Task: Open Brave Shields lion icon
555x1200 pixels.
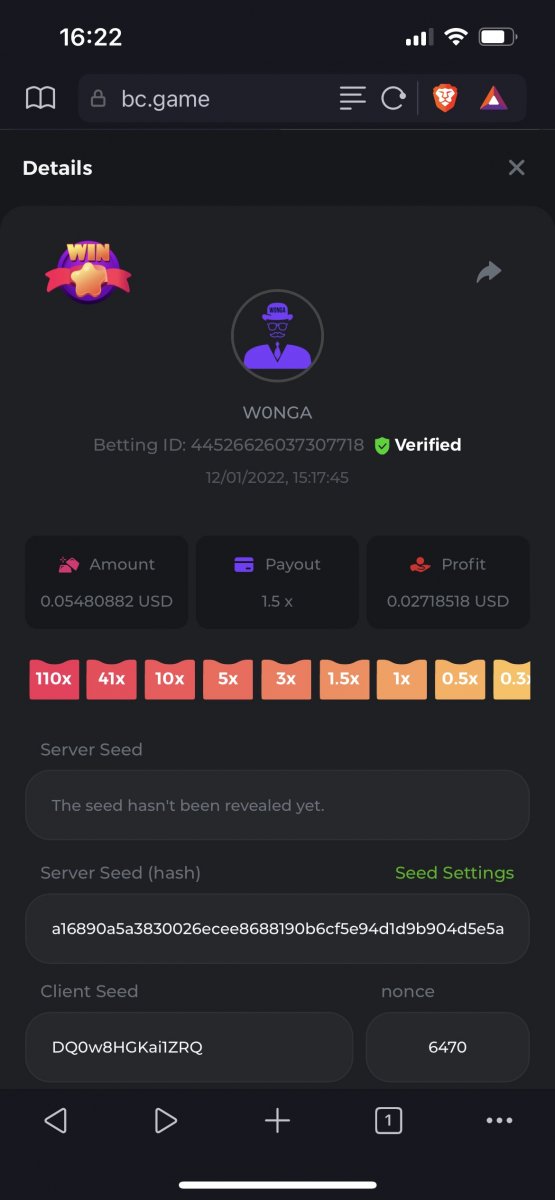Action: (x=445, y=98)
